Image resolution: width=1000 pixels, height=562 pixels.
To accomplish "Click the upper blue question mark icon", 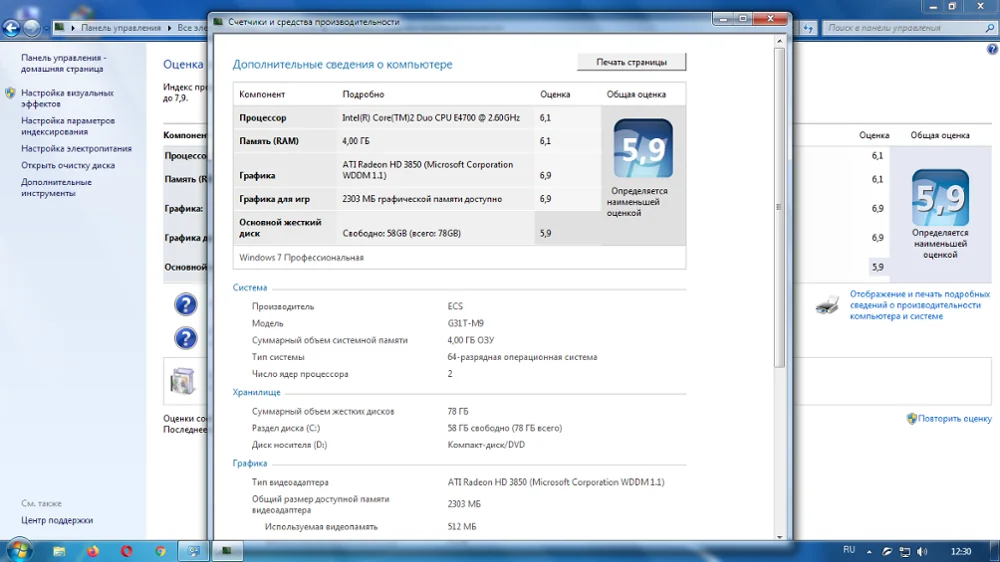I will [186, 305].
